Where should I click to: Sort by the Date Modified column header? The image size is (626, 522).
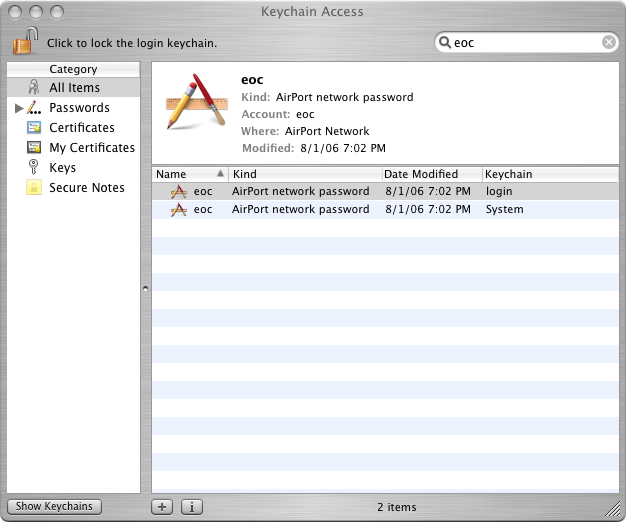[x=432, y=174]
